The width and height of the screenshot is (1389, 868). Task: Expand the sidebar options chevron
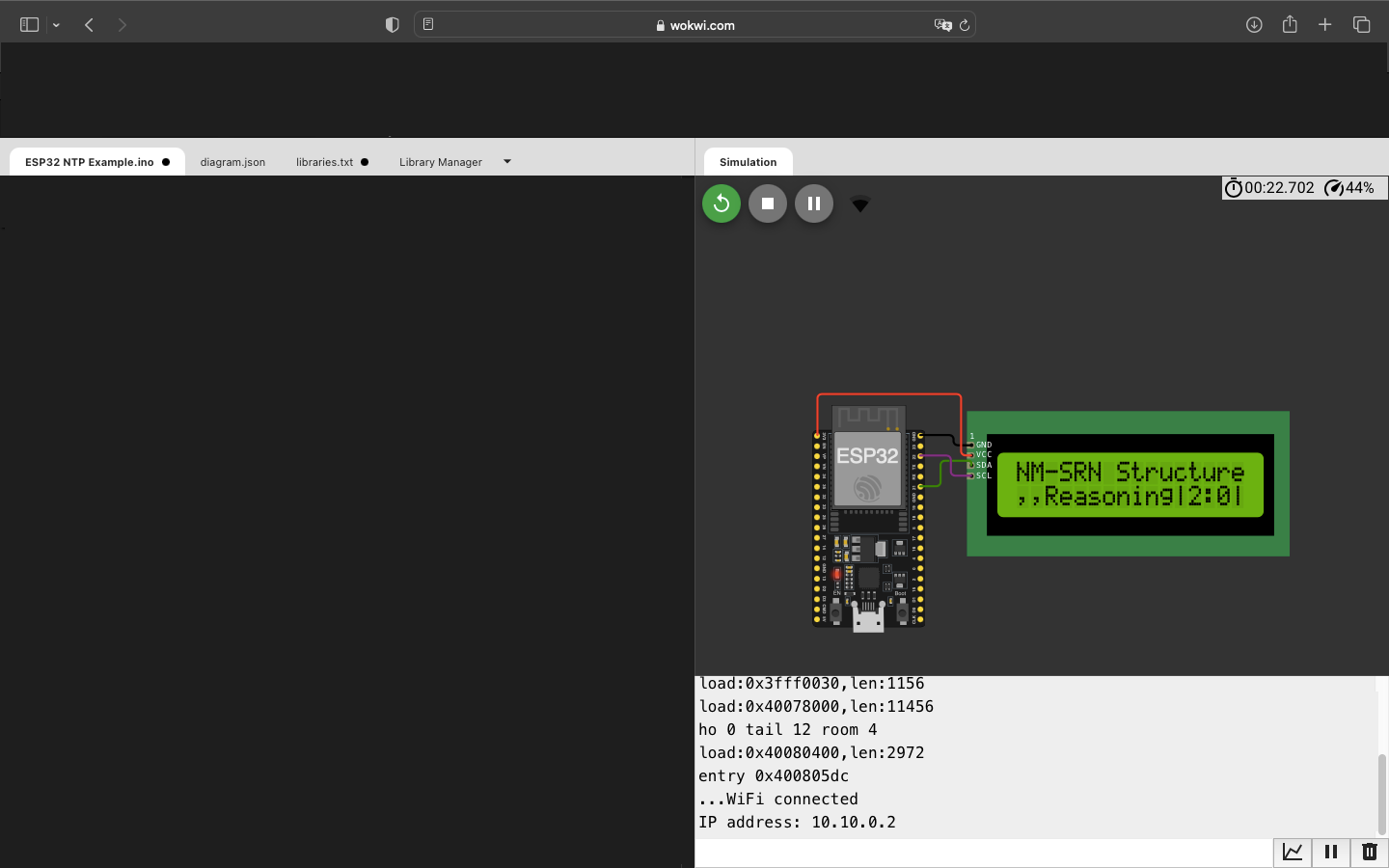pos(56,25)
